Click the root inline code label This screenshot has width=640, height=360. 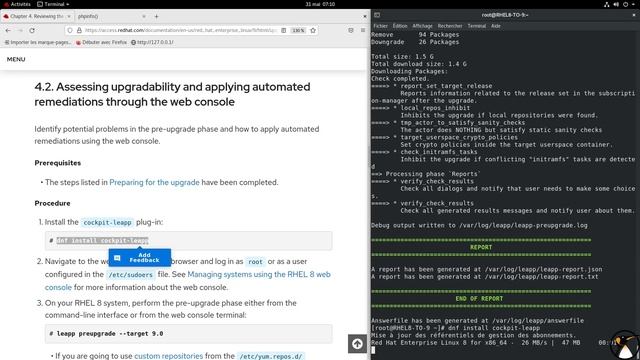click(256, 262)
